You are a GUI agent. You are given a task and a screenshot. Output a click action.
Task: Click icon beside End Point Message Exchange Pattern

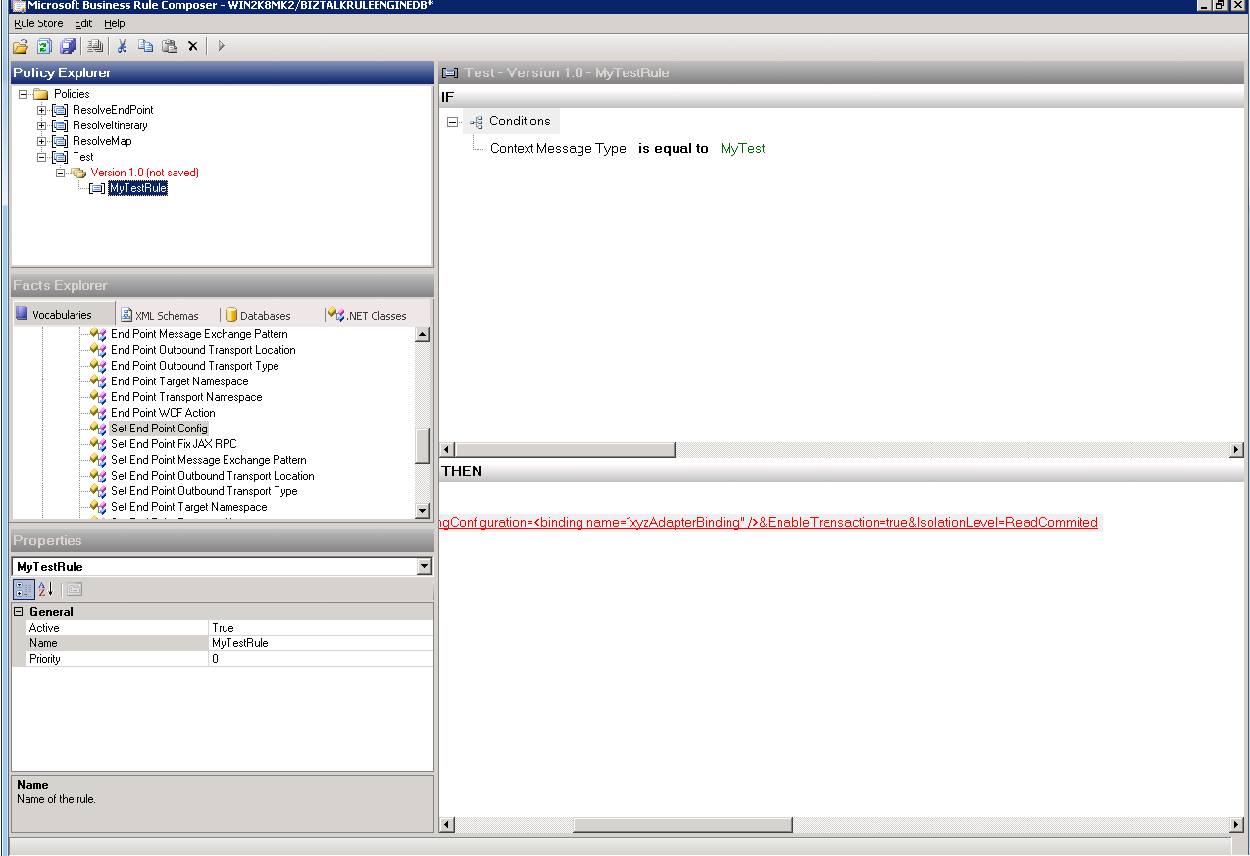[x=98, y=334]
